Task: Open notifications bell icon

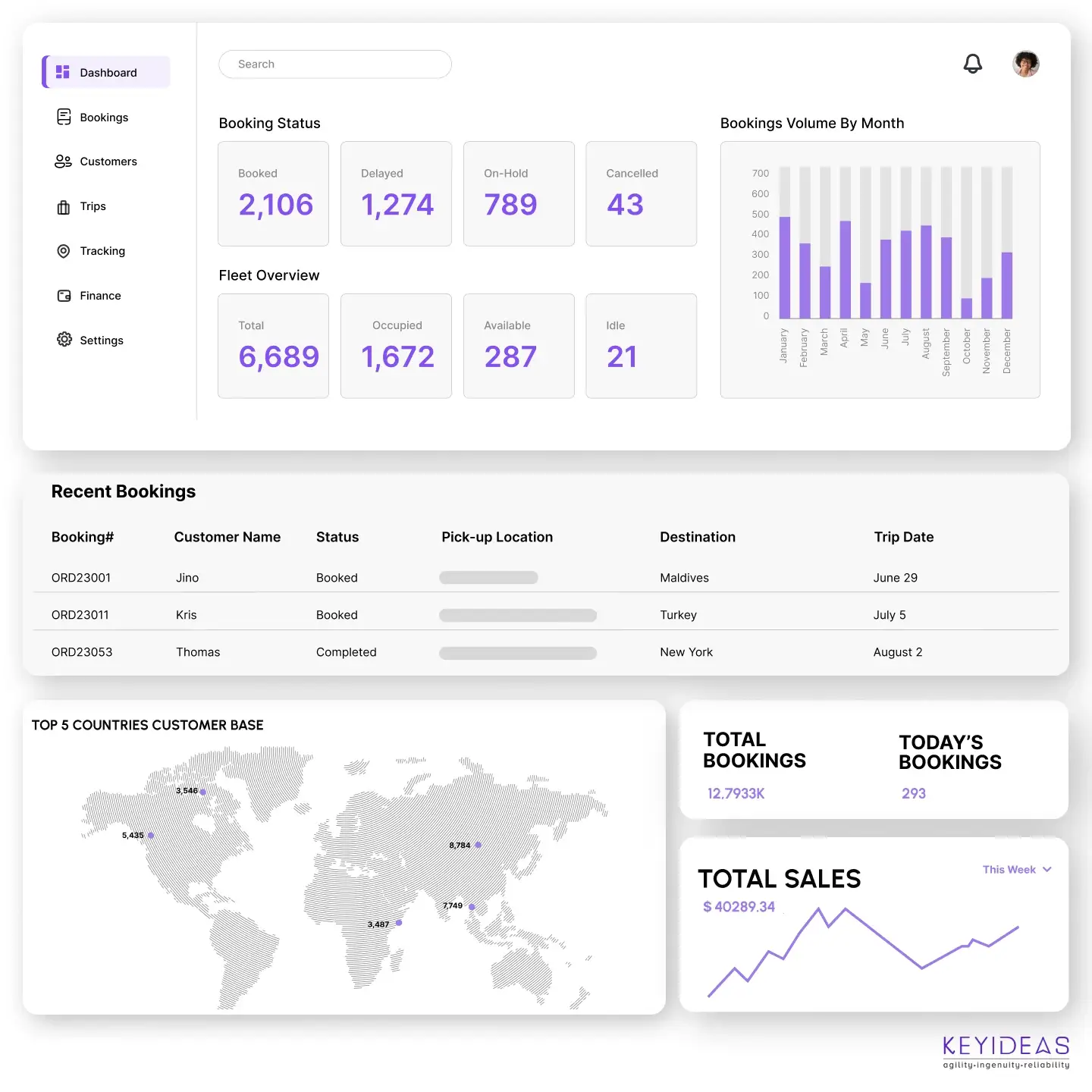Action: coord(973,64)
